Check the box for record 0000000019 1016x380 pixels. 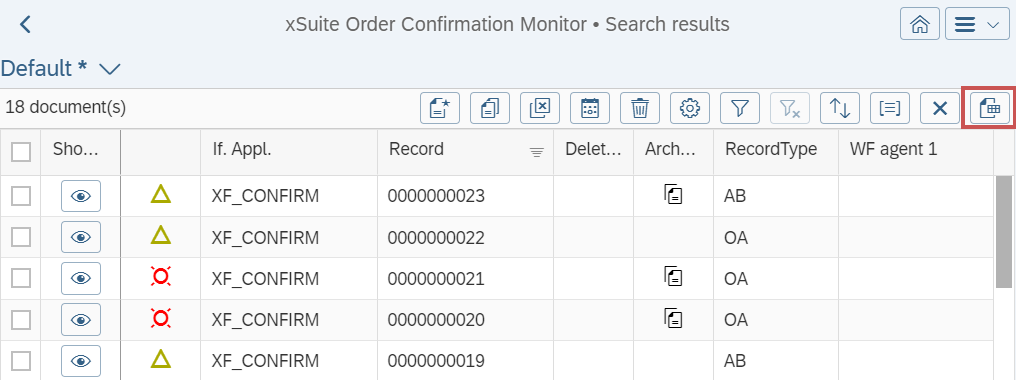(21, 361)
